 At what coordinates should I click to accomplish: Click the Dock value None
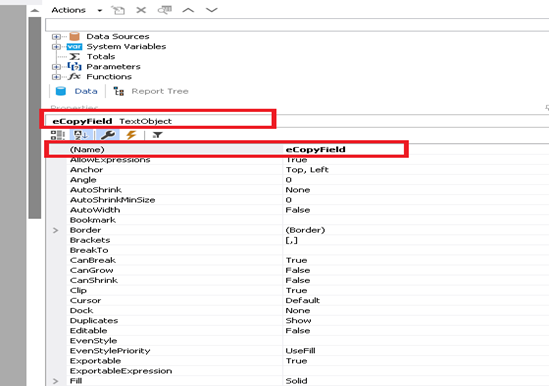pyautogui.click(x=298, y=311)
